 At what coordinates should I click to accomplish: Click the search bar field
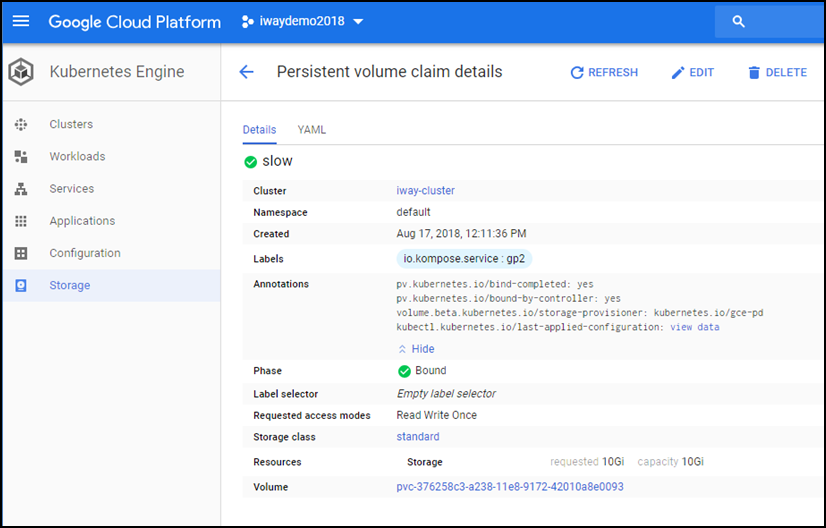point(770,22)
